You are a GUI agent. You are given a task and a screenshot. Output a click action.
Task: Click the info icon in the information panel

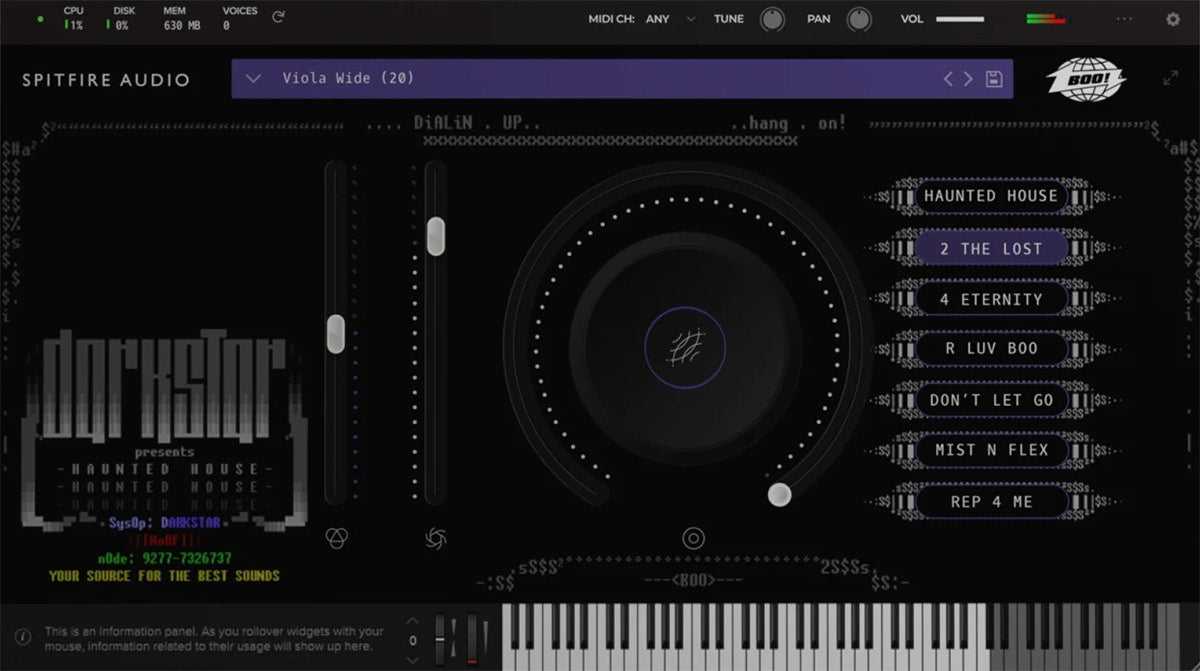click(23, 635)
